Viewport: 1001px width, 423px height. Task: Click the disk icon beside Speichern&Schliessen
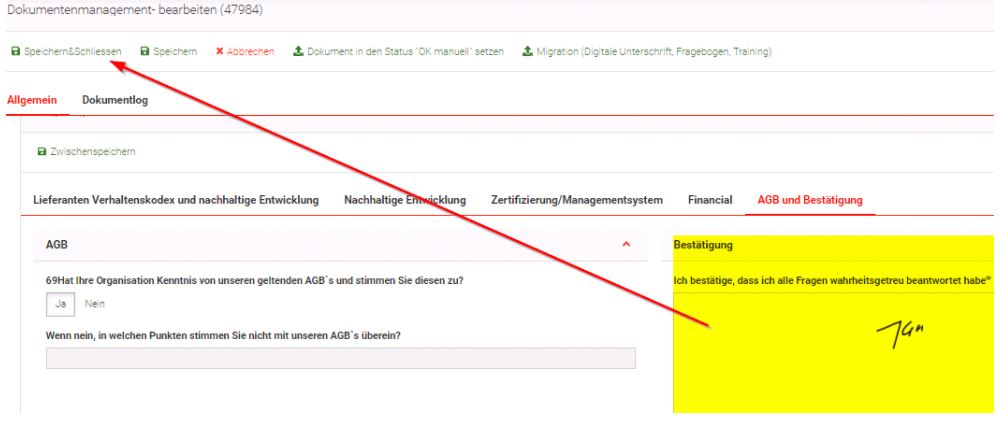(x=15, y=51)
